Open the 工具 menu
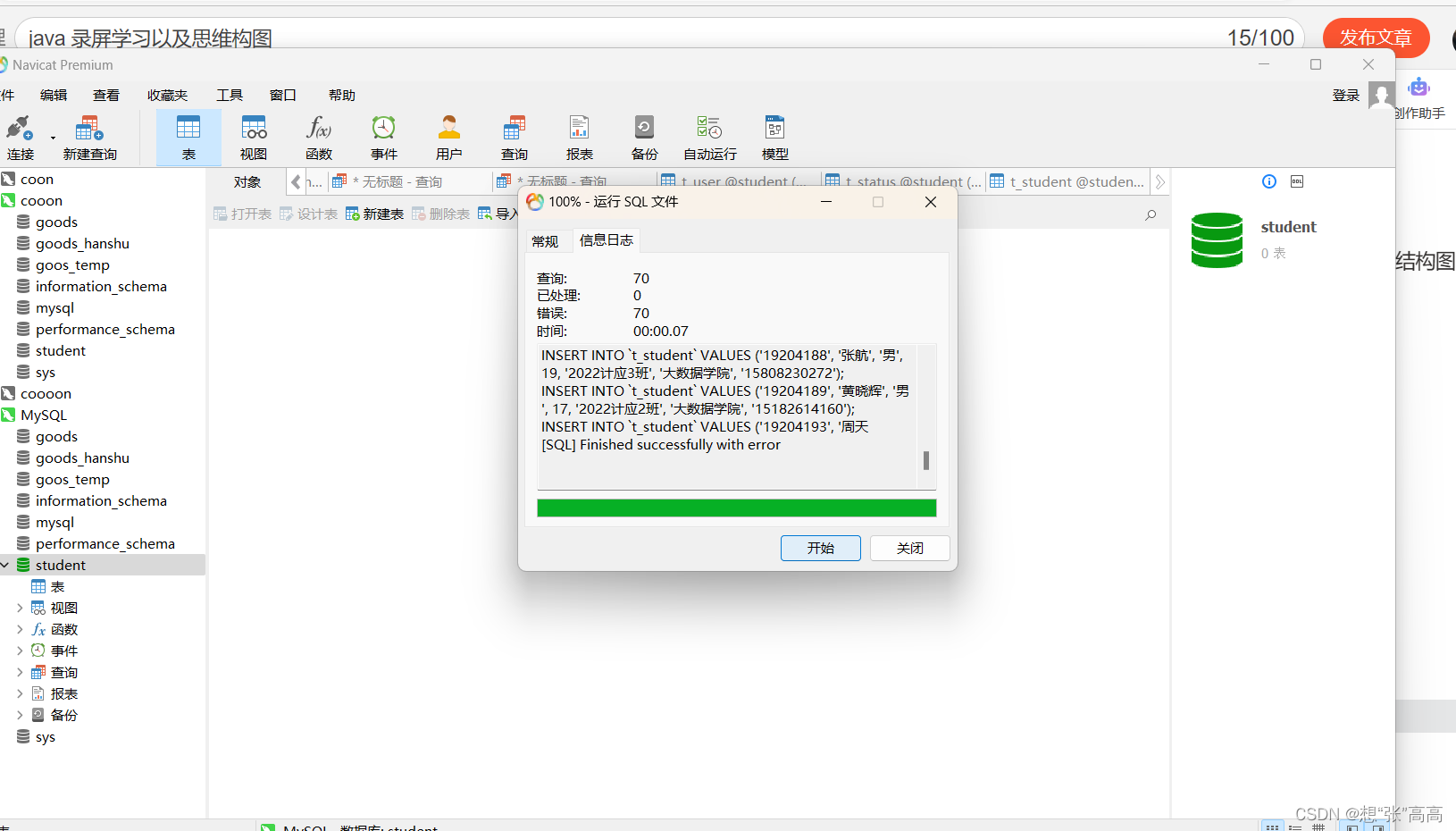Image resolution: width=1456 pixels, height=831 pixels. tap(230, 95)
